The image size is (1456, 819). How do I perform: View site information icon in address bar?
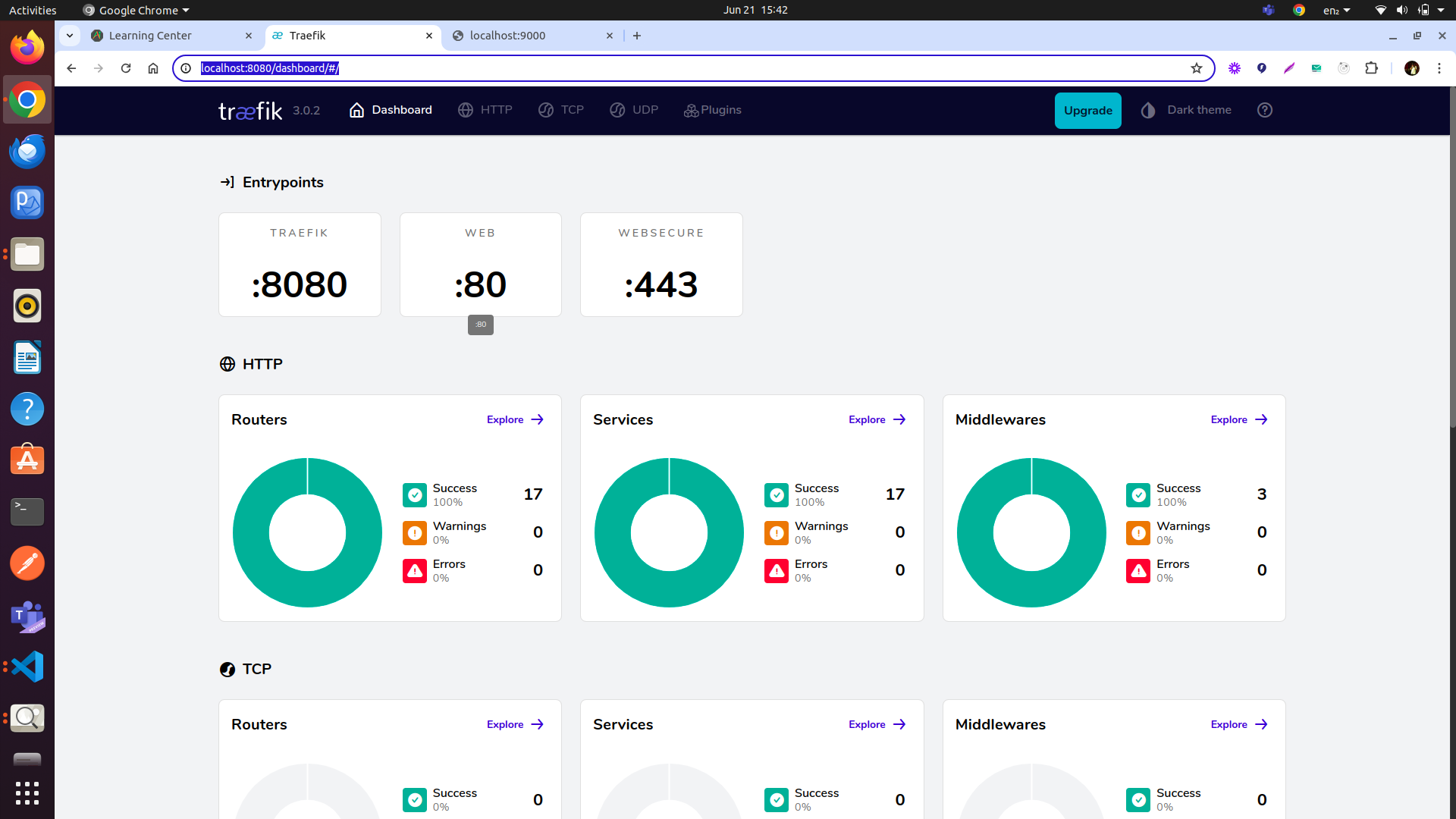tap(186, 68)
